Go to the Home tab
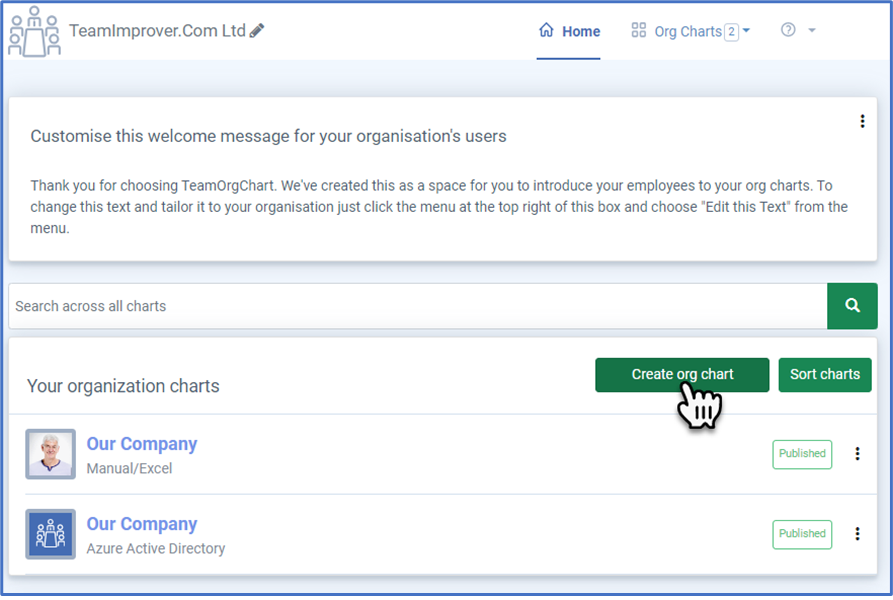This screenshot has width=893, height=600. (x=569, y=31)
